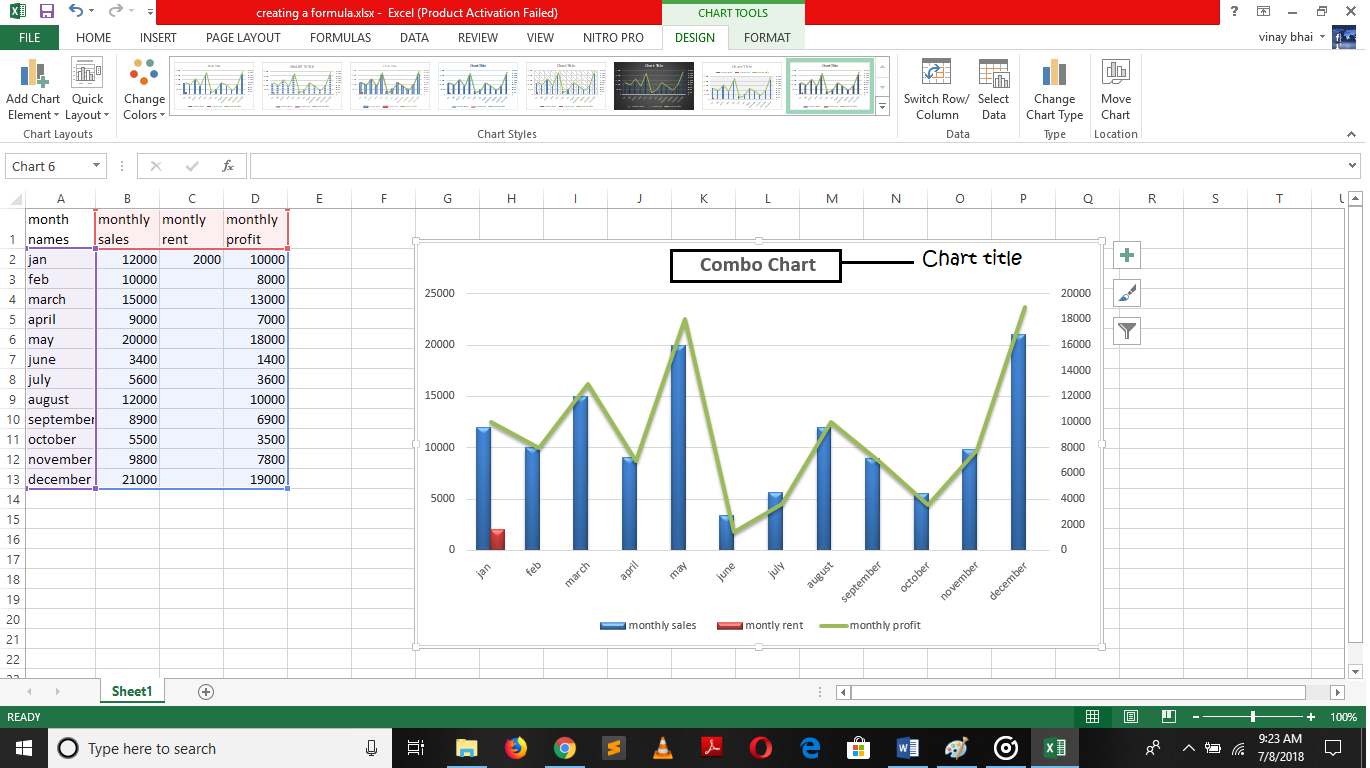
Task: Open the Chart Elements plus button
Action: coord(1127,256)
